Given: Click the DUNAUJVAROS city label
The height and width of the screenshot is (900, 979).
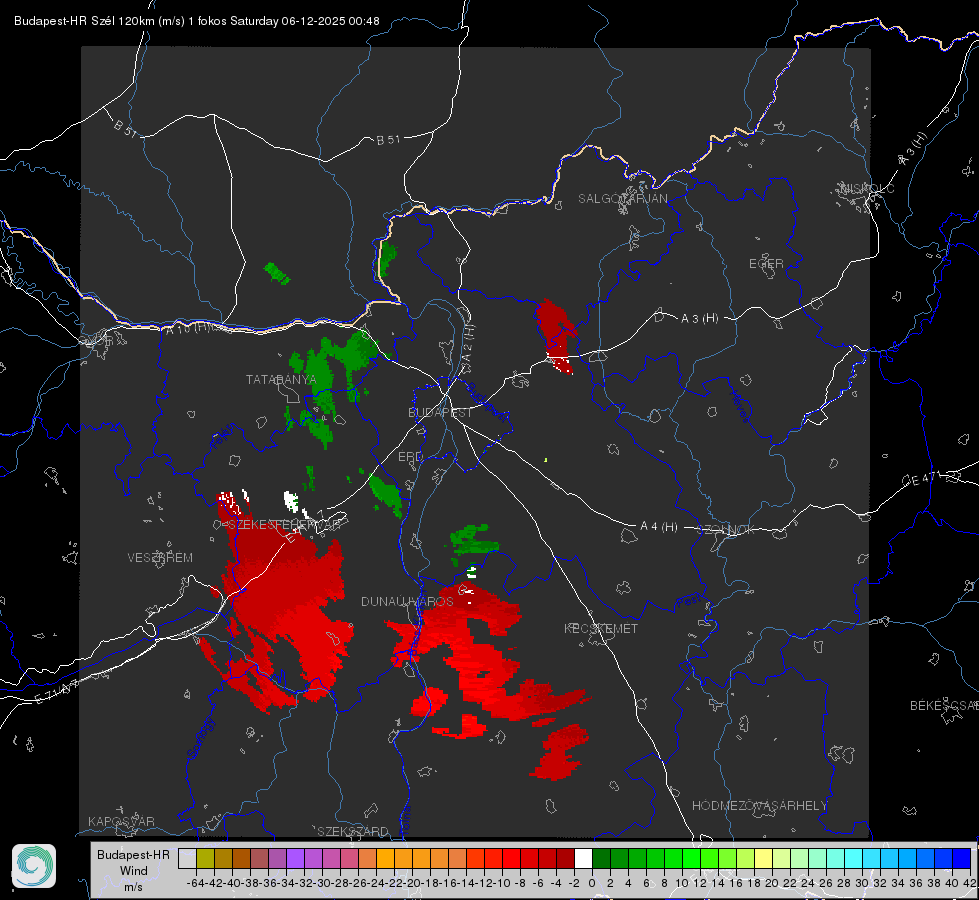Looking at the screenshot, I should 407,601.
